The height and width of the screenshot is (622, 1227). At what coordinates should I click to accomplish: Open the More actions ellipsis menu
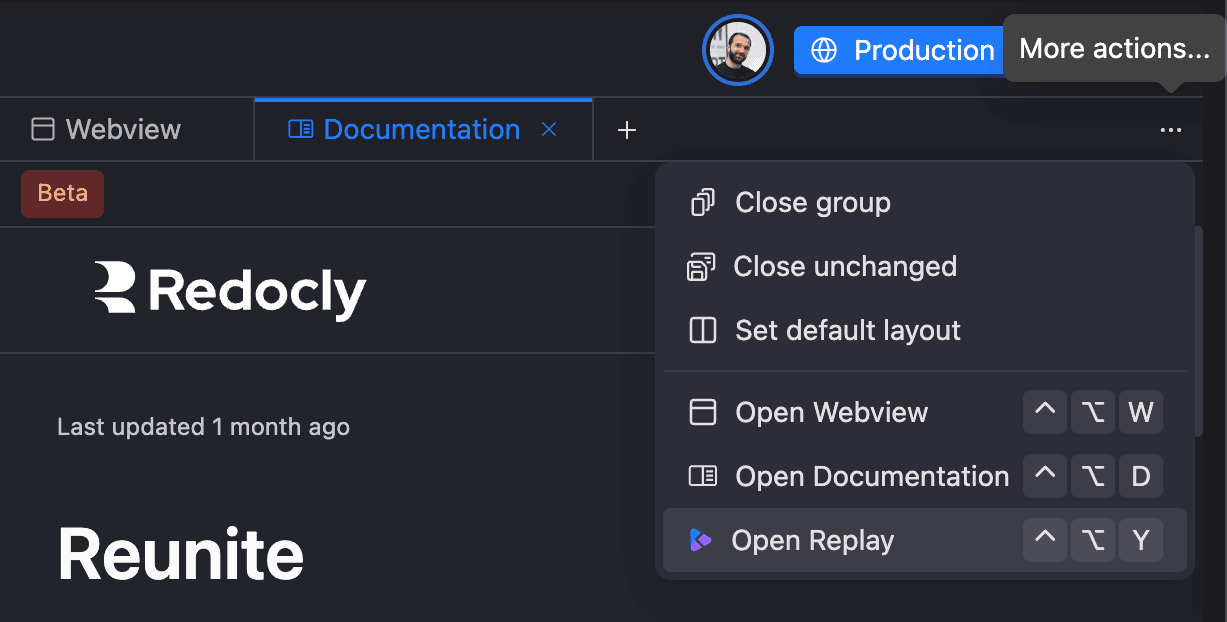[1171, 130]
